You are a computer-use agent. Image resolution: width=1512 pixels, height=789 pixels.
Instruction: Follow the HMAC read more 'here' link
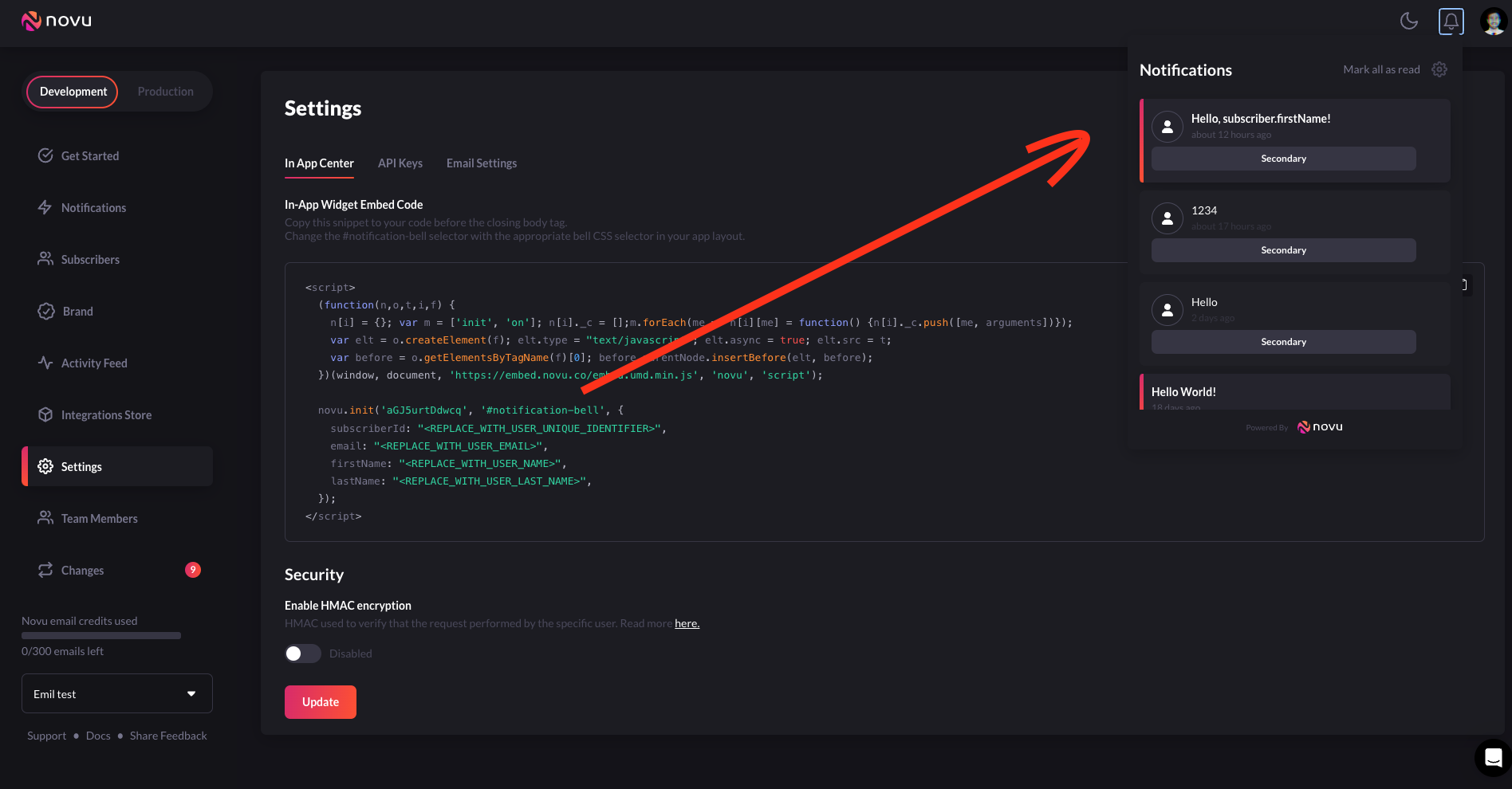687,623
